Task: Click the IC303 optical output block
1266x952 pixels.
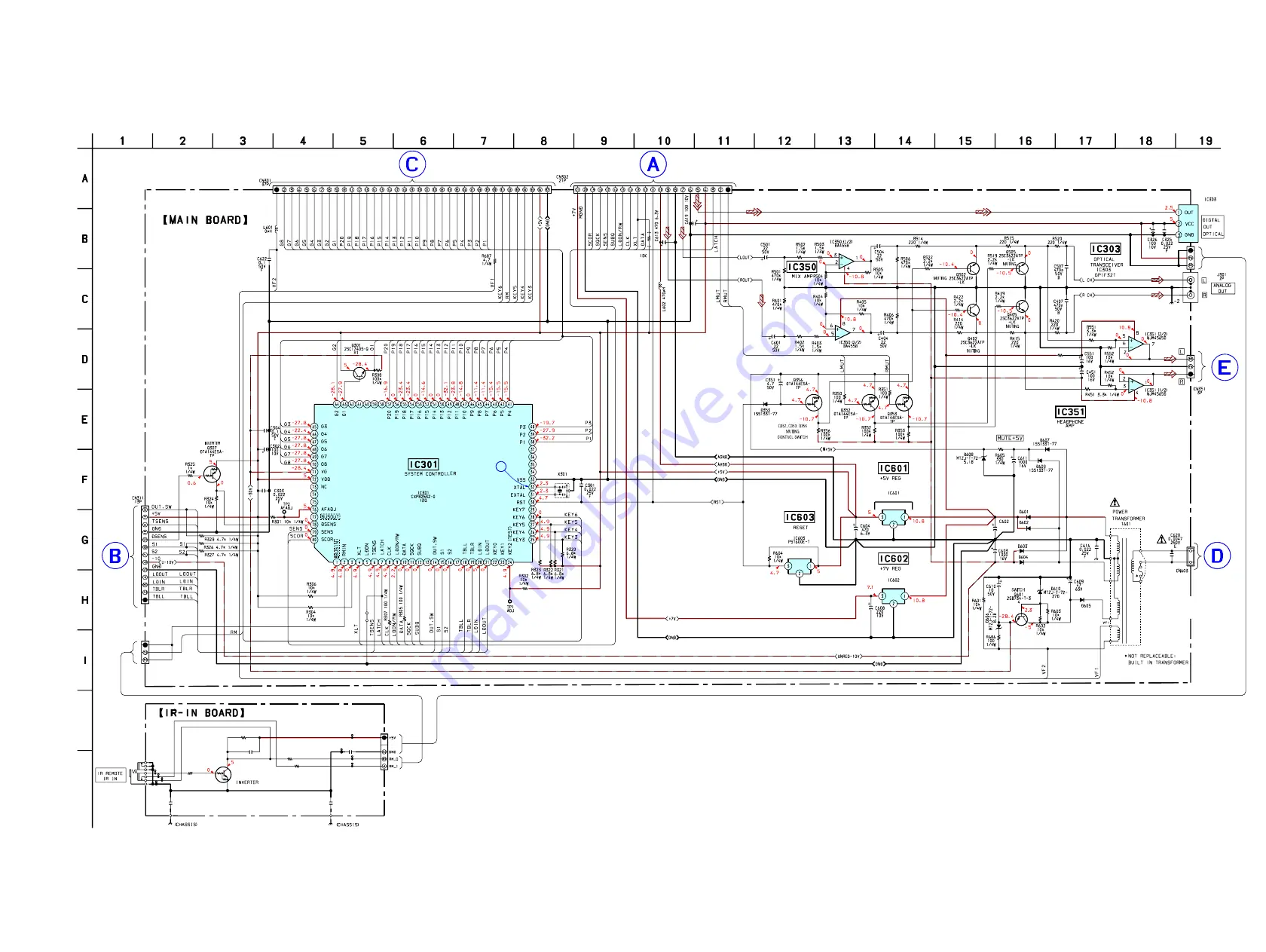Action: coord(1188,223)
